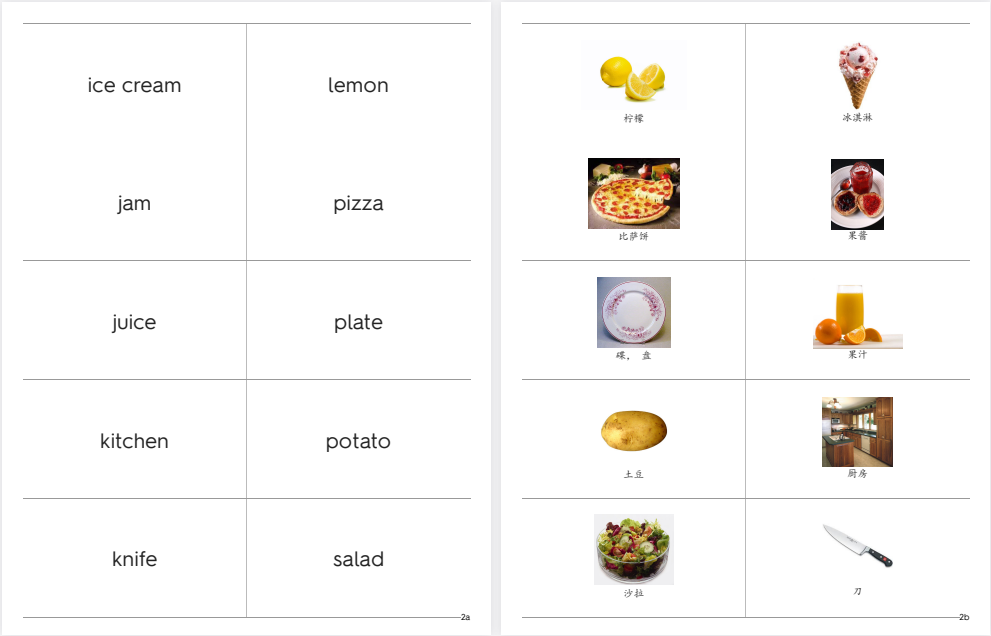Select the potato picture

click(x=634, y=431)
